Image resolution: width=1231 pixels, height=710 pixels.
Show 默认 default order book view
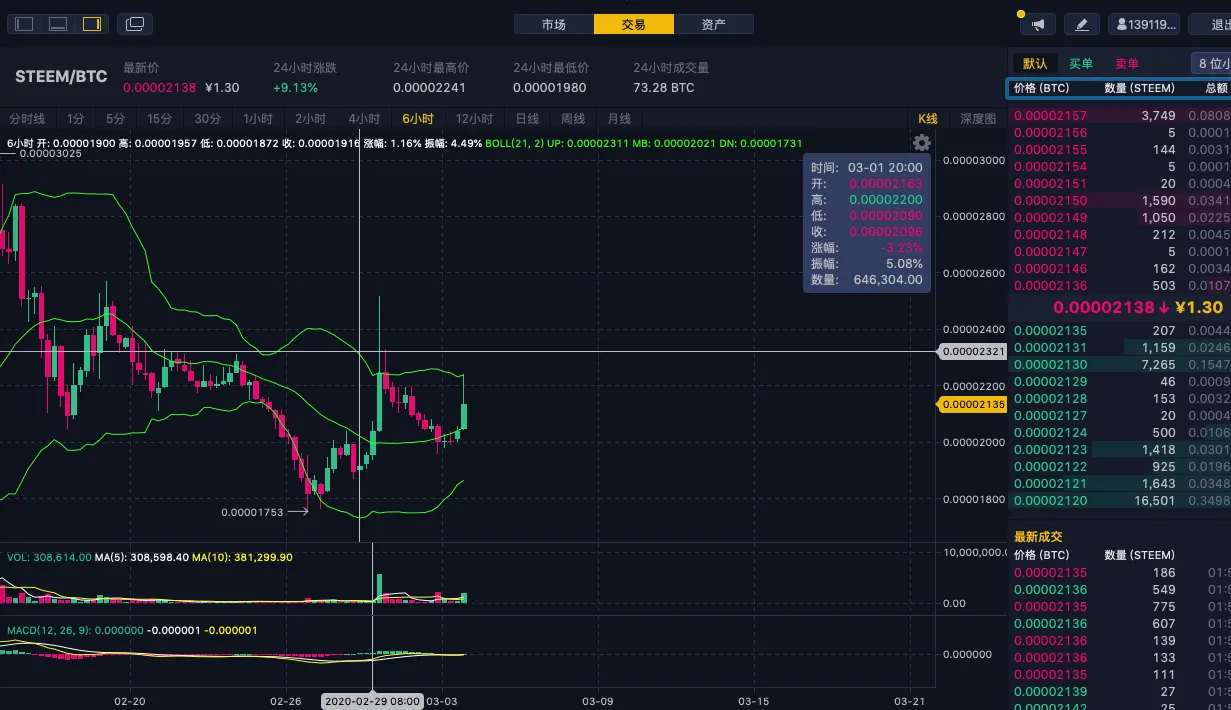1035,64
